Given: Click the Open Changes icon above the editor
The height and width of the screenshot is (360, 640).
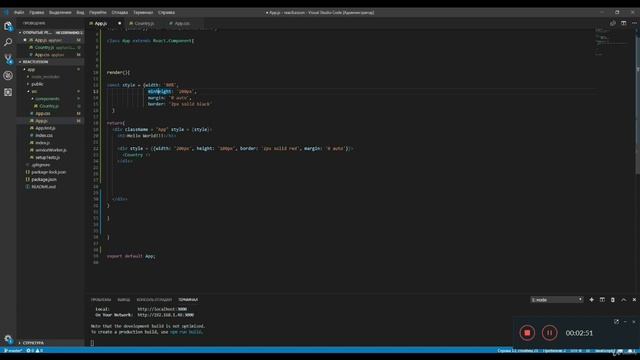Looking at the screenshot, I should (613, 23).
